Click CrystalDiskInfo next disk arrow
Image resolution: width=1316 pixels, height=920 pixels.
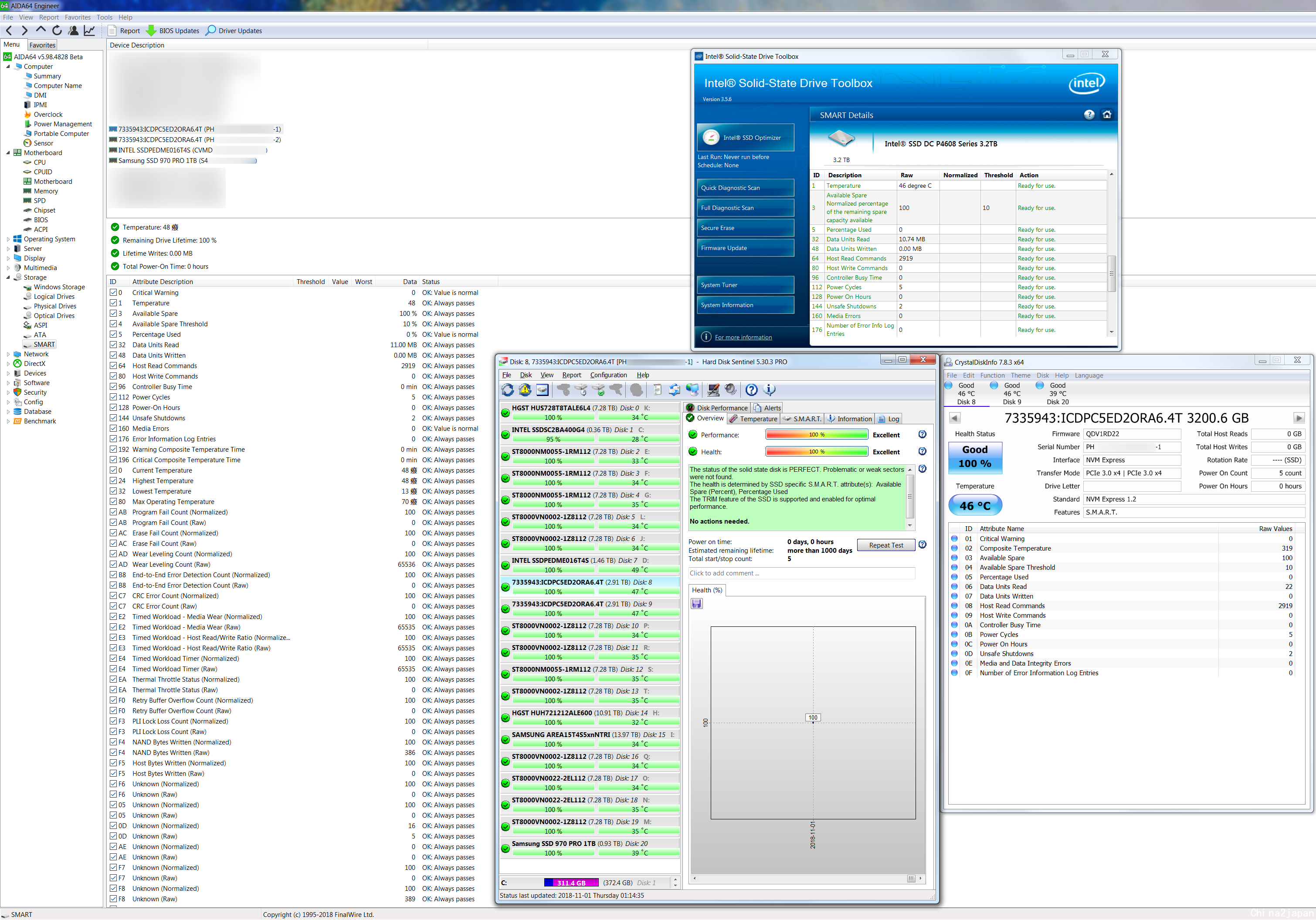(x=1299, y=418)
